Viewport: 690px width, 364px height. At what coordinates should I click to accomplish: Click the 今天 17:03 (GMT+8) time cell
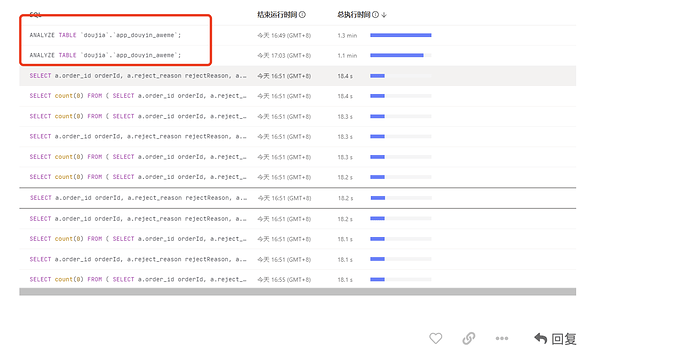pos(284,55)
